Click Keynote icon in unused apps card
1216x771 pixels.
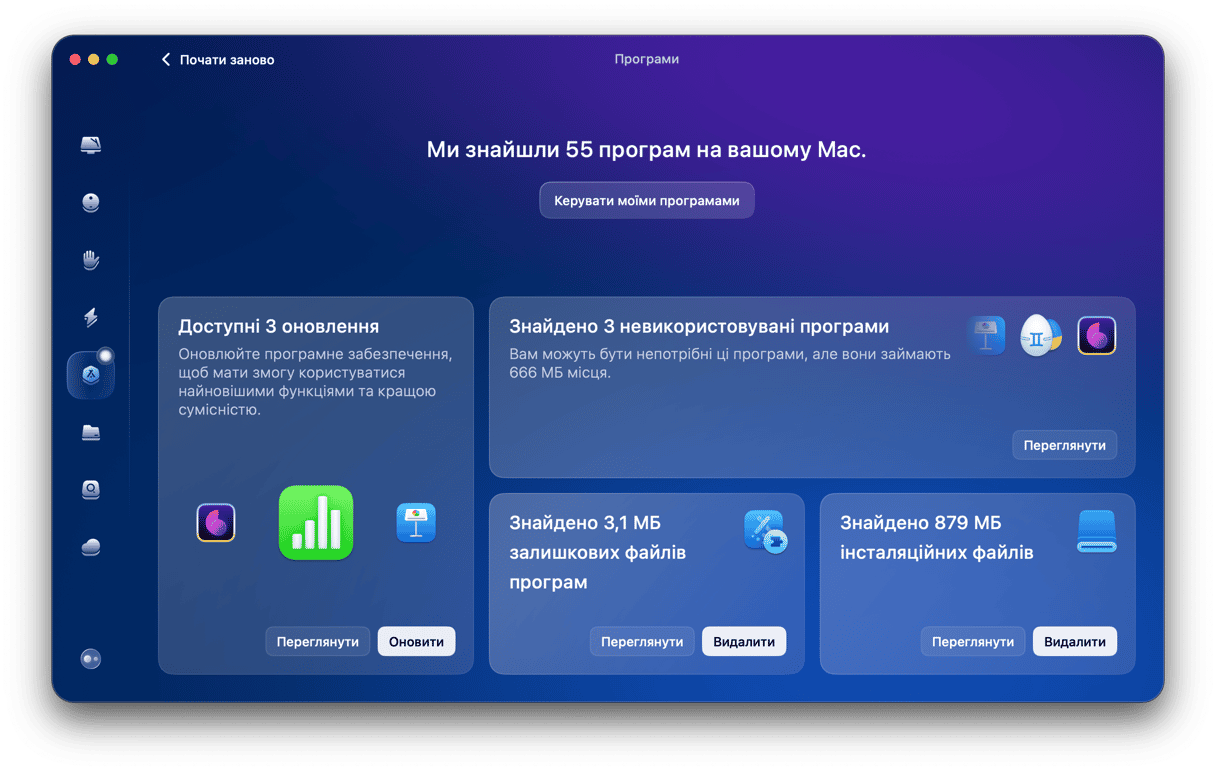(x=986, y=335)
